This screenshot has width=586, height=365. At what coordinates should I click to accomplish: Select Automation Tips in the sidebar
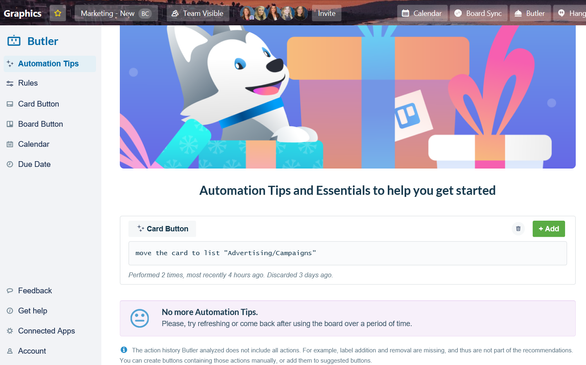50,64
